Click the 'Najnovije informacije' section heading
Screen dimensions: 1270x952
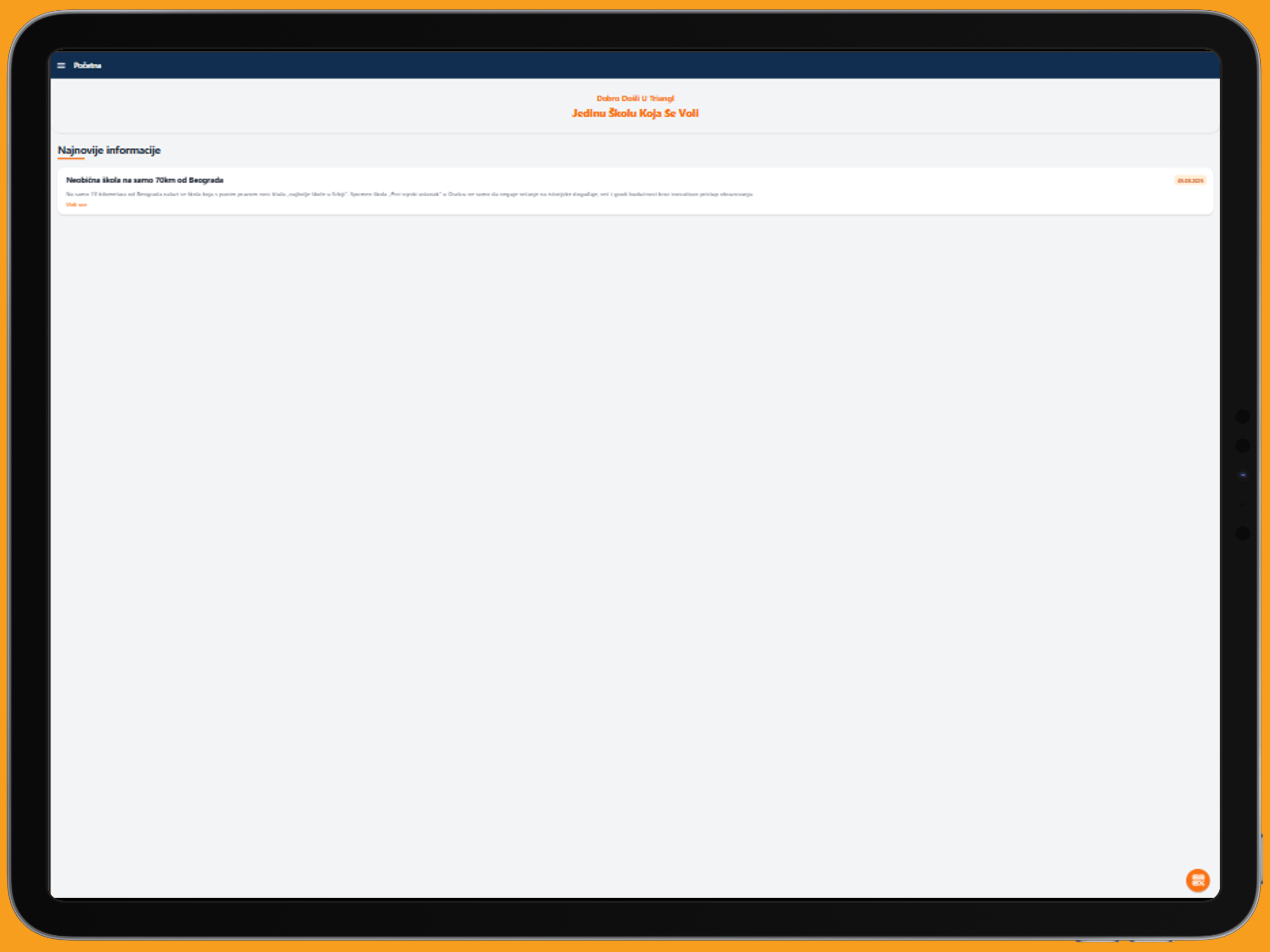pos(109,151)
